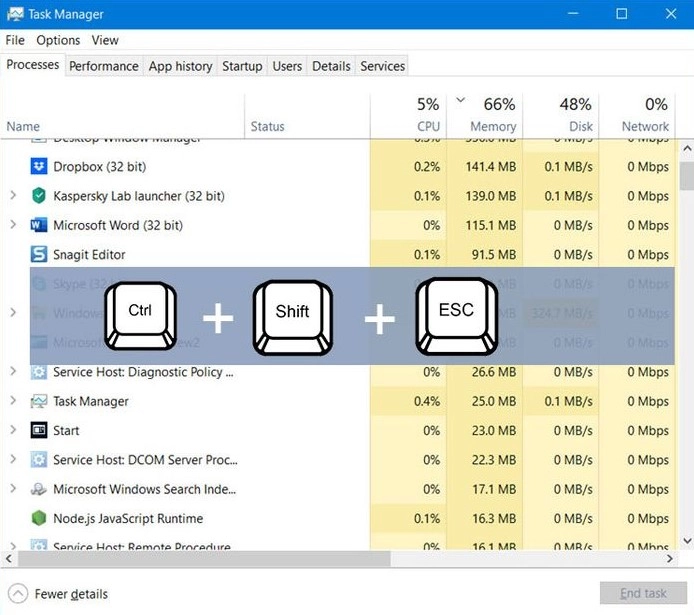Click the 91.5 MB memory value
The height and width of the screenshot is (615, 694).
494,254
